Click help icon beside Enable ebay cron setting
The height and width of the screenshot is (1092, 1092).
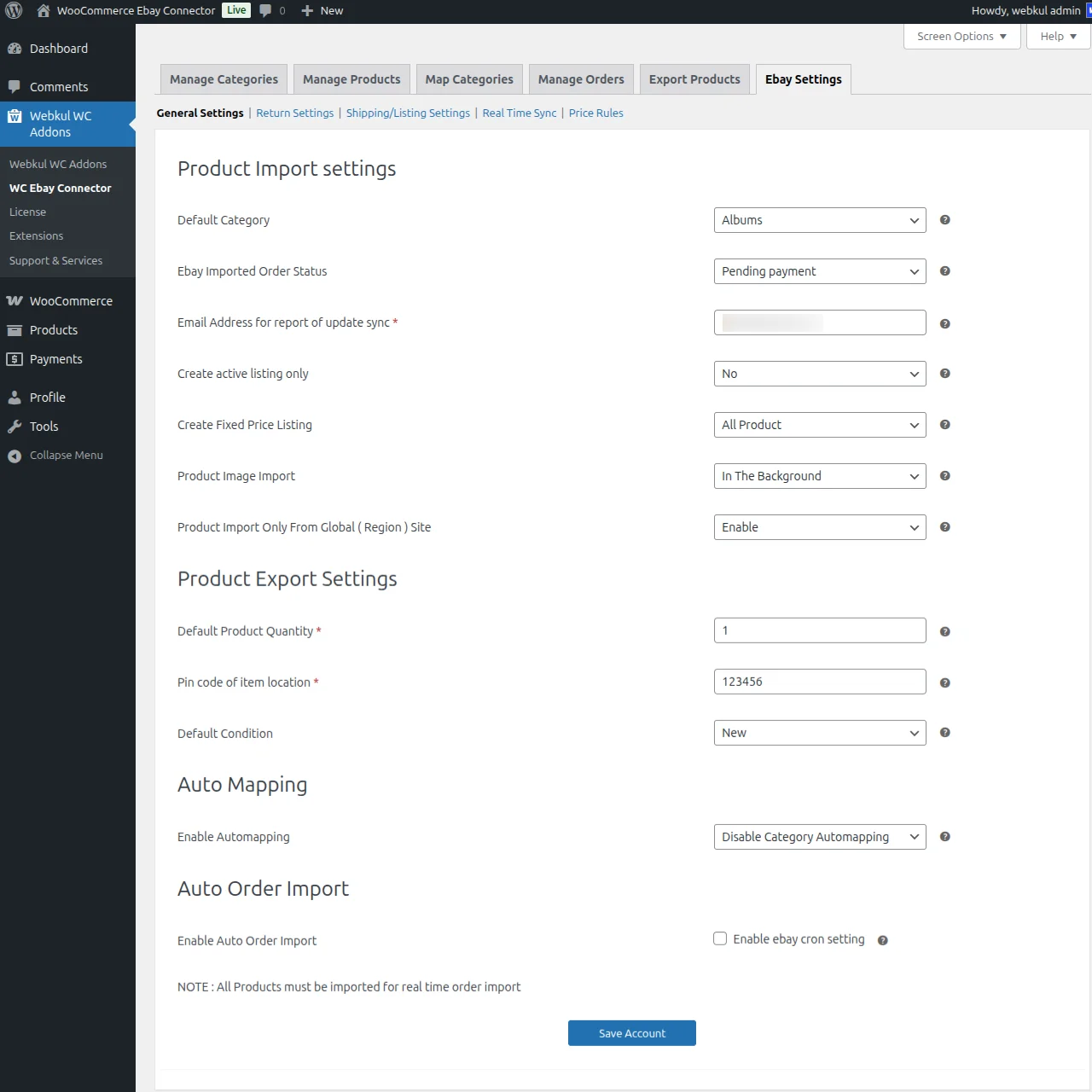tap(883, 941)
